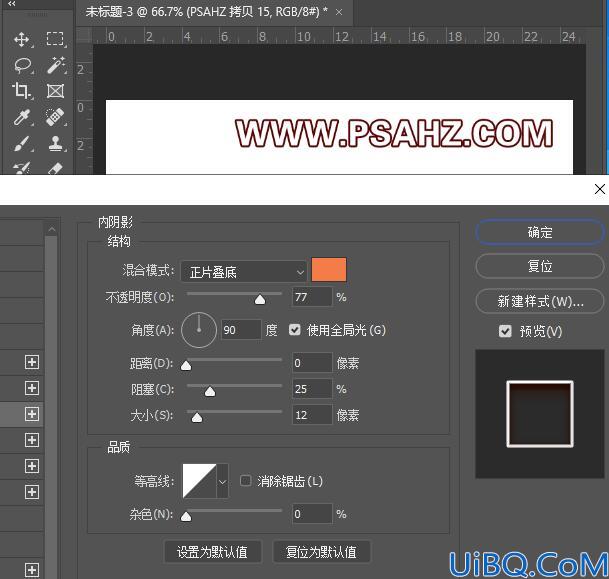Toggle 使用全局光(G) checkbox

point(295,330)
